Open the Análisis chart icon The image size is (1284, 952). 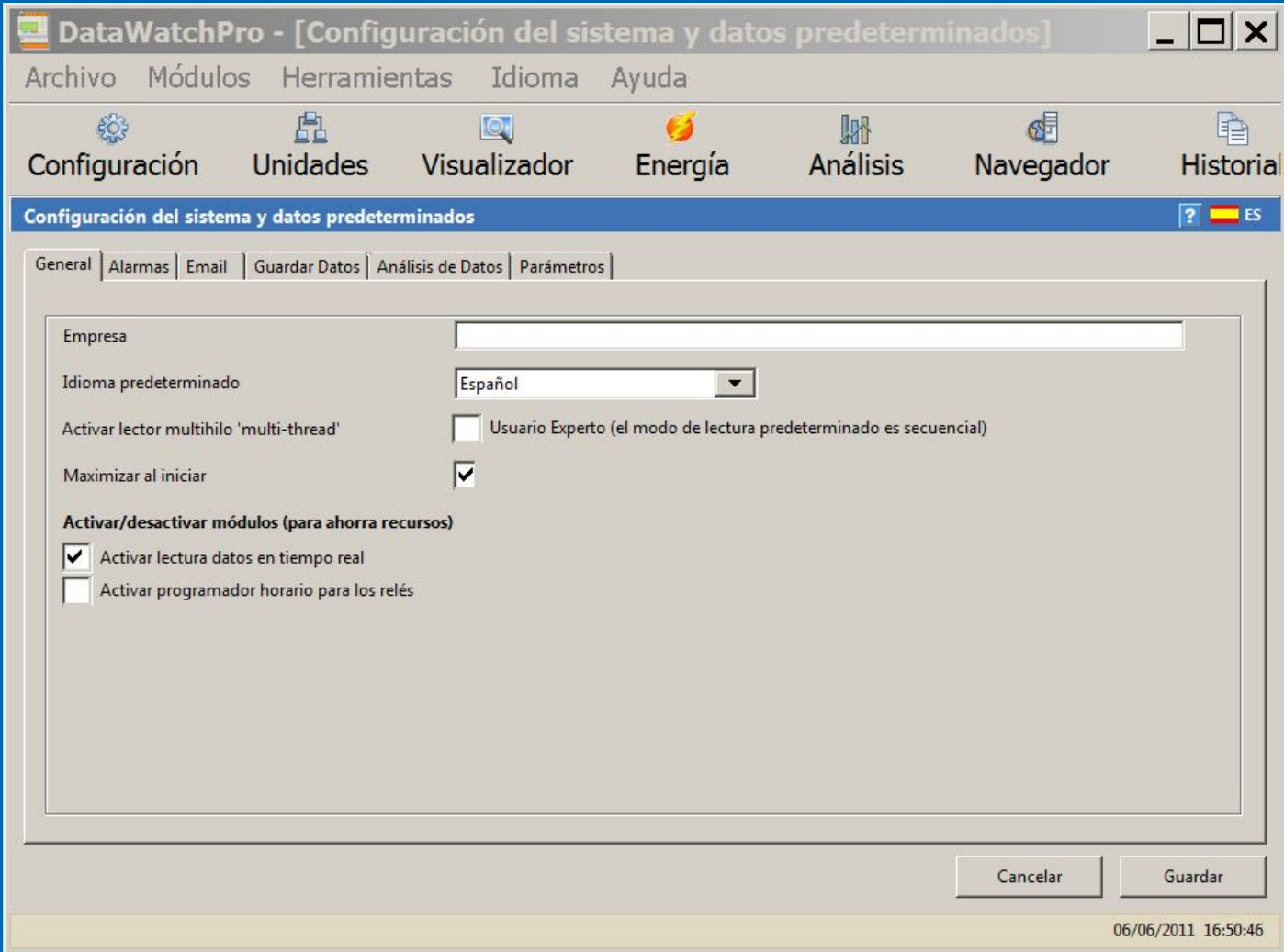point(855,129)
